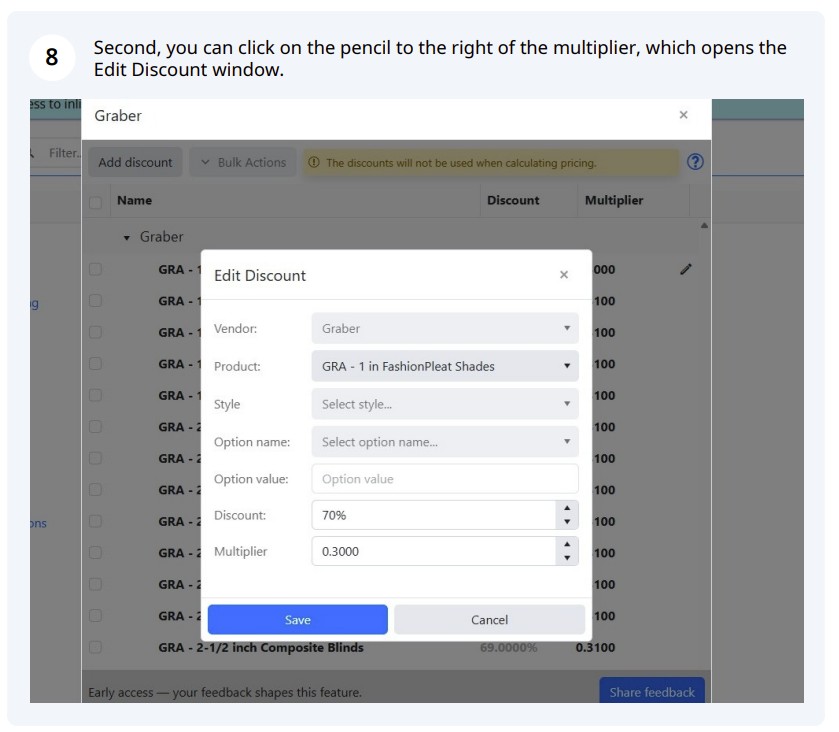The image size is (839, 732).
Task: Expand the Bulk Actions dropdown
Action: point(243,162)
